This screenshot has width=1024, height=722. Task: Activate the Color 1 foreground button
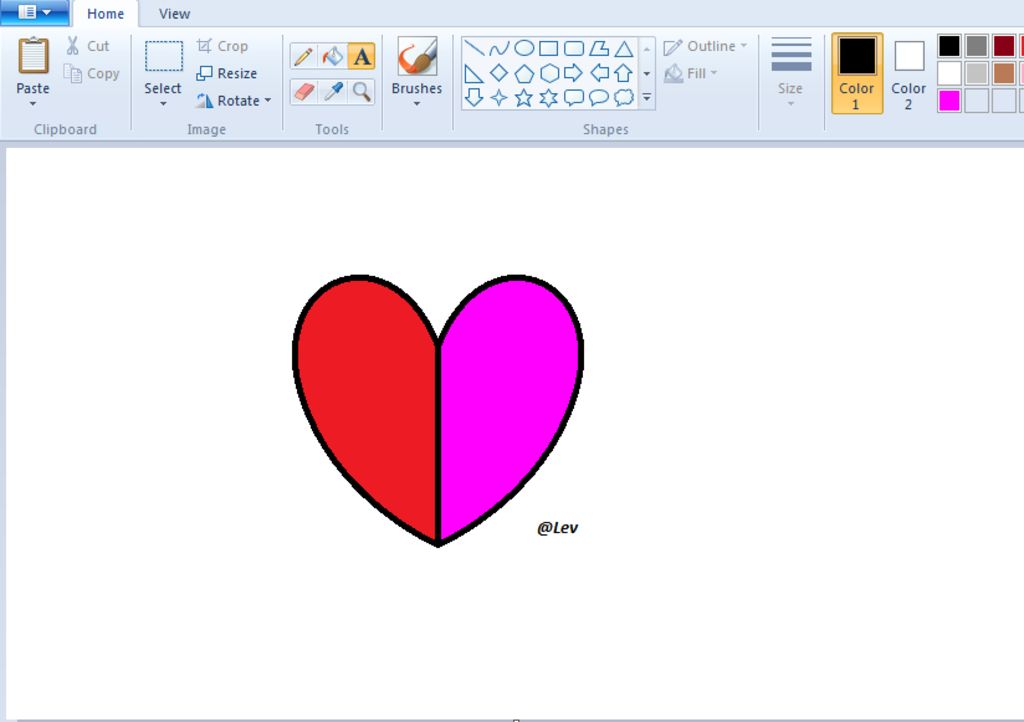pyautogui.click(x=857, y=73)
